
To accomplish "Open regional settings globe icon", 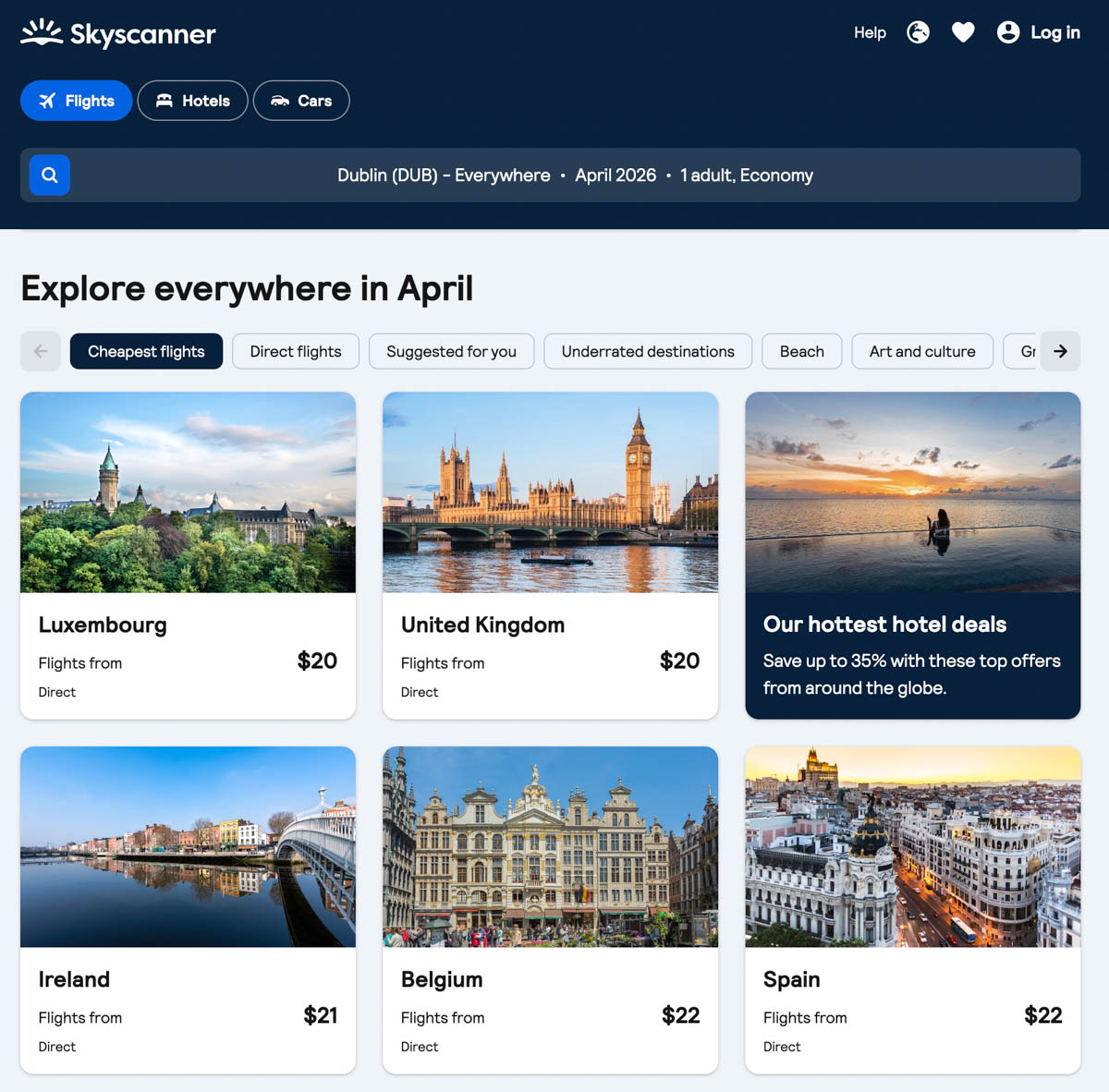I will click(918, 32).
